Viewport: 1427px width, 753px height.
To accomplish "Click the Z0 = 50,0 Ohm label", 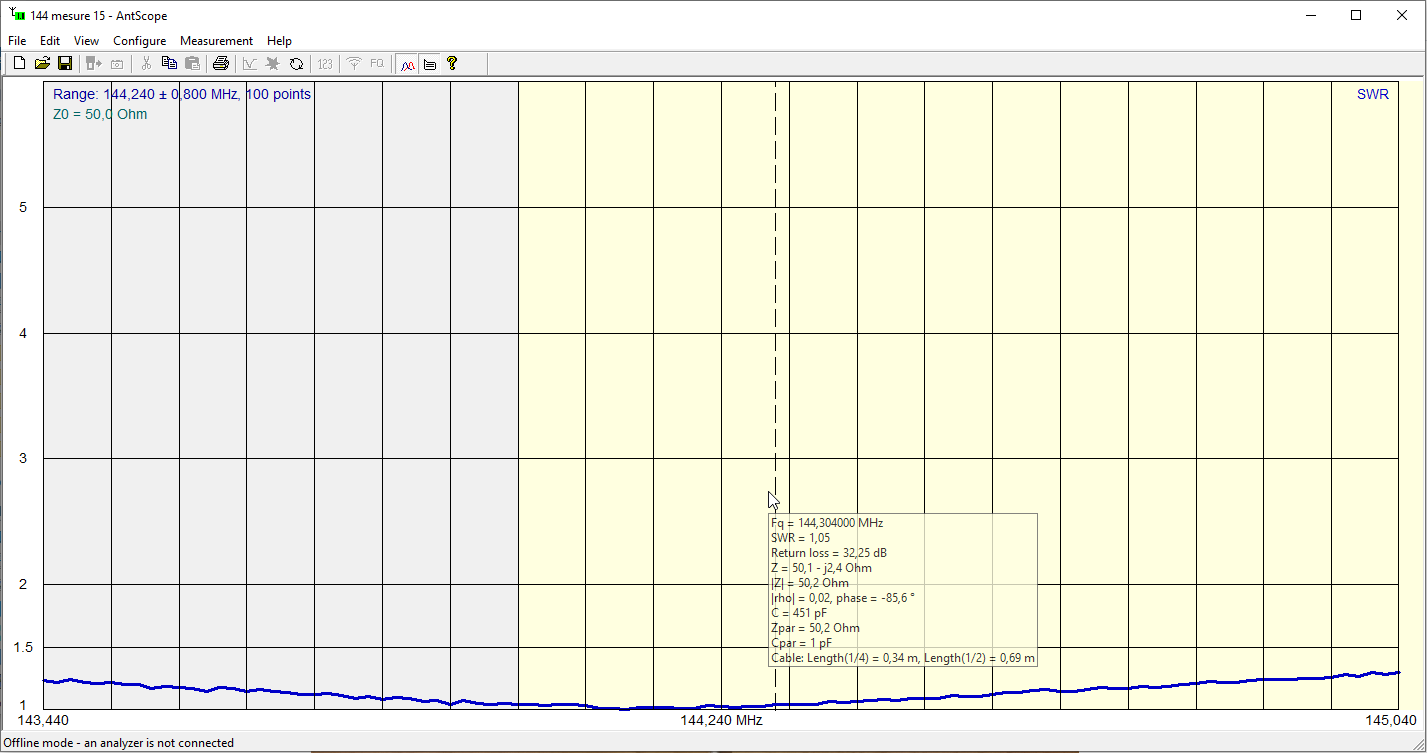I will (100, 114).
